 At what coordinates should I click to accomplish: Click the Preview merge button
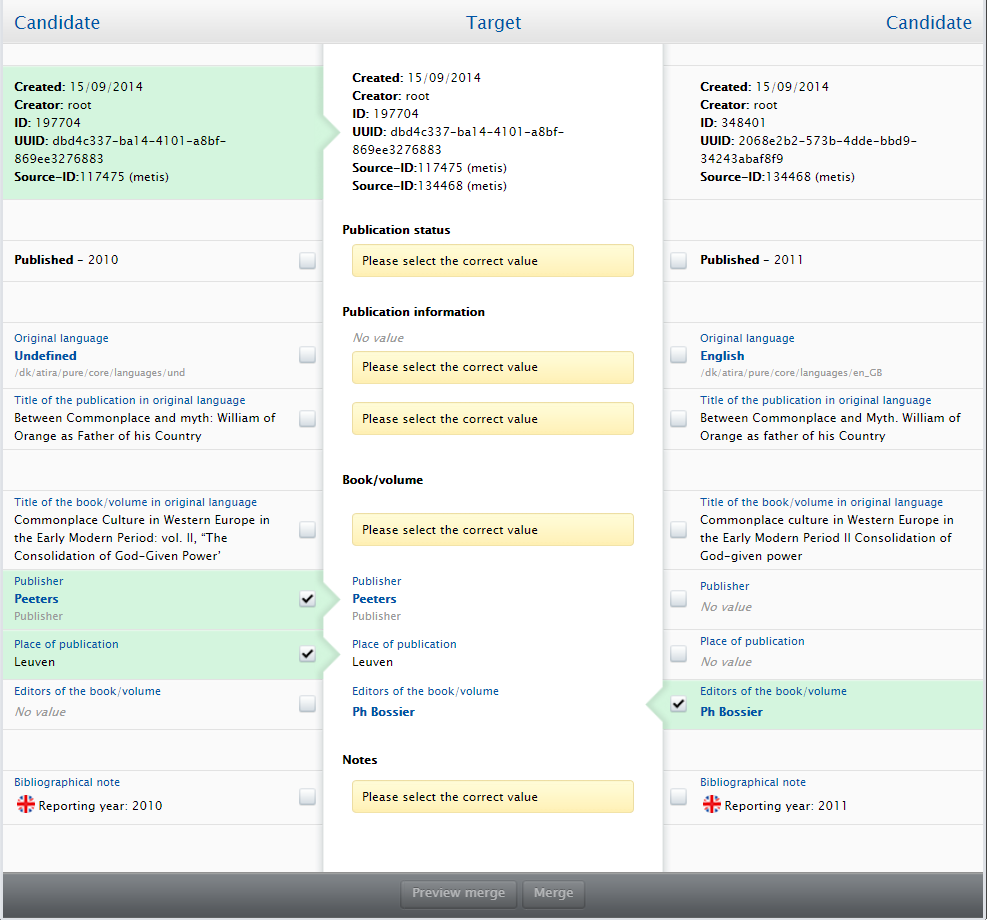(459, 893)
